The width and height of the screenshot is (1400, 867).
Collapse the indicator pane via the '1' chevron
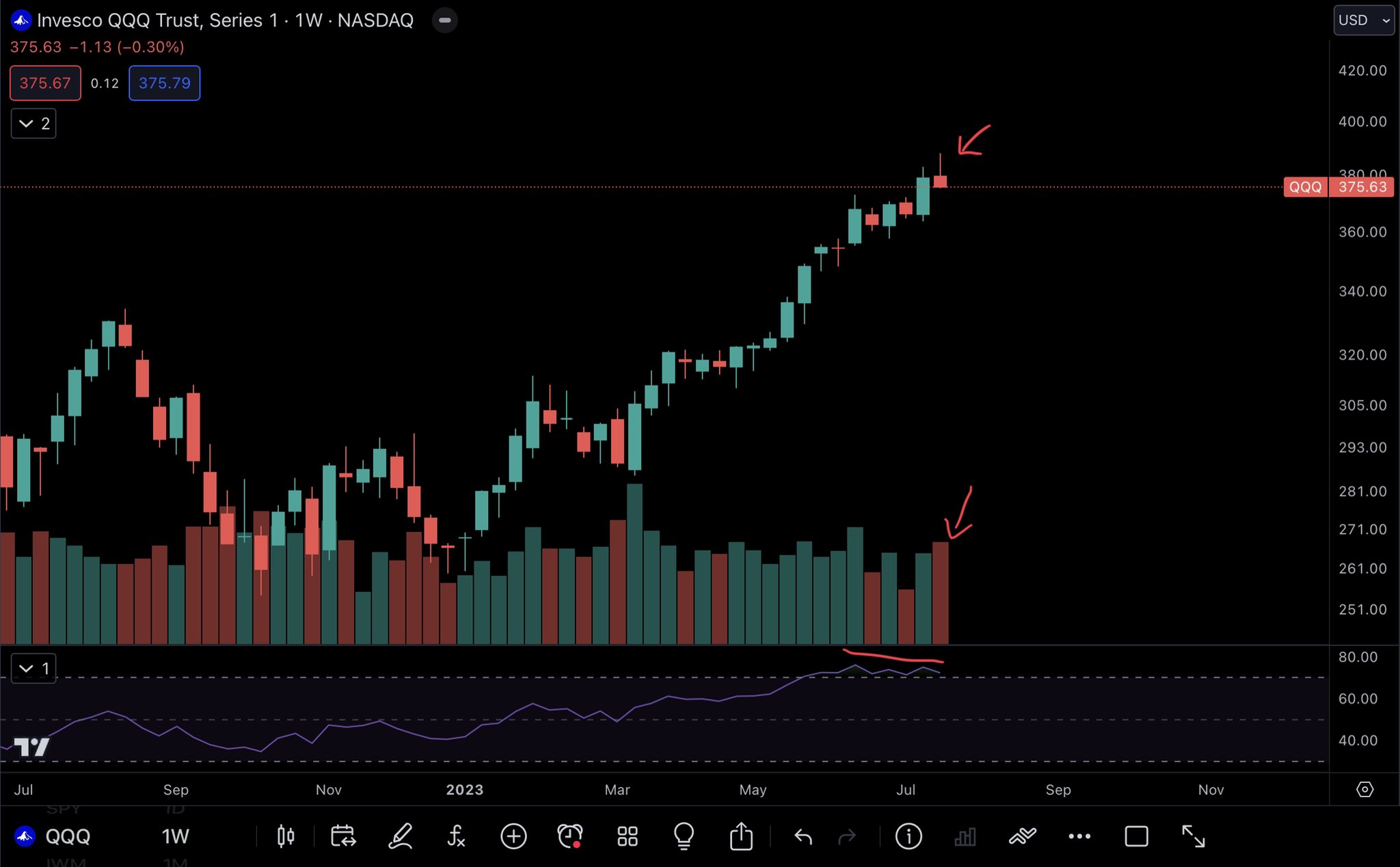(x=33, y=668)
